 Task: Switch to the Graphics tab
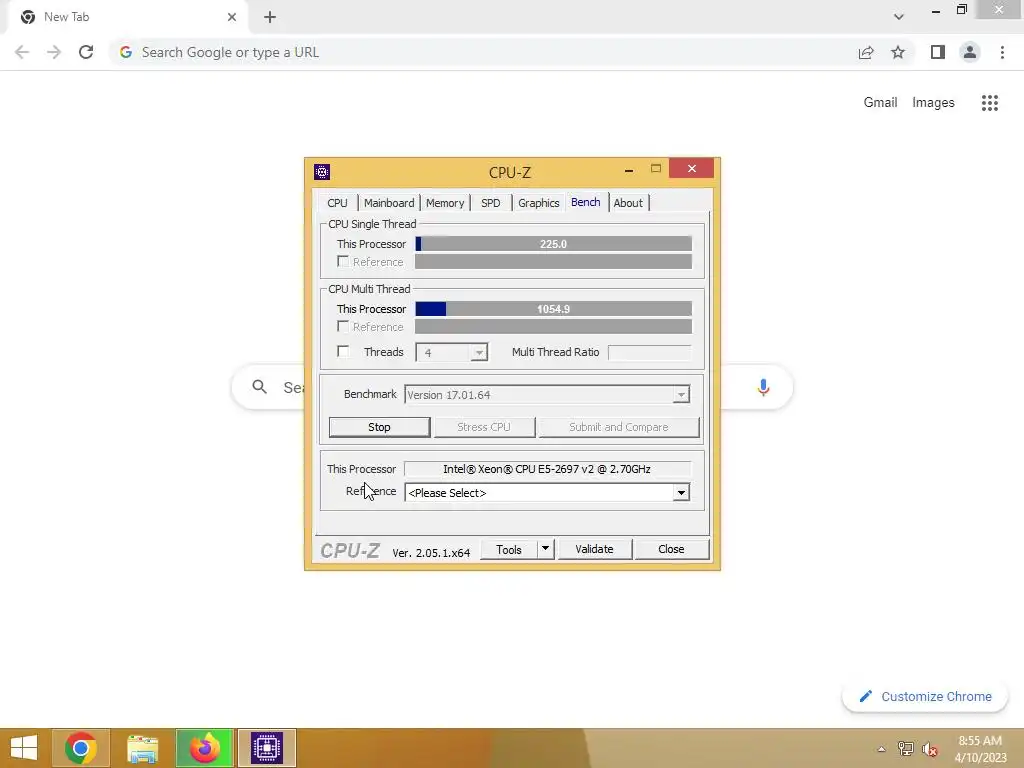pos(538,203)
